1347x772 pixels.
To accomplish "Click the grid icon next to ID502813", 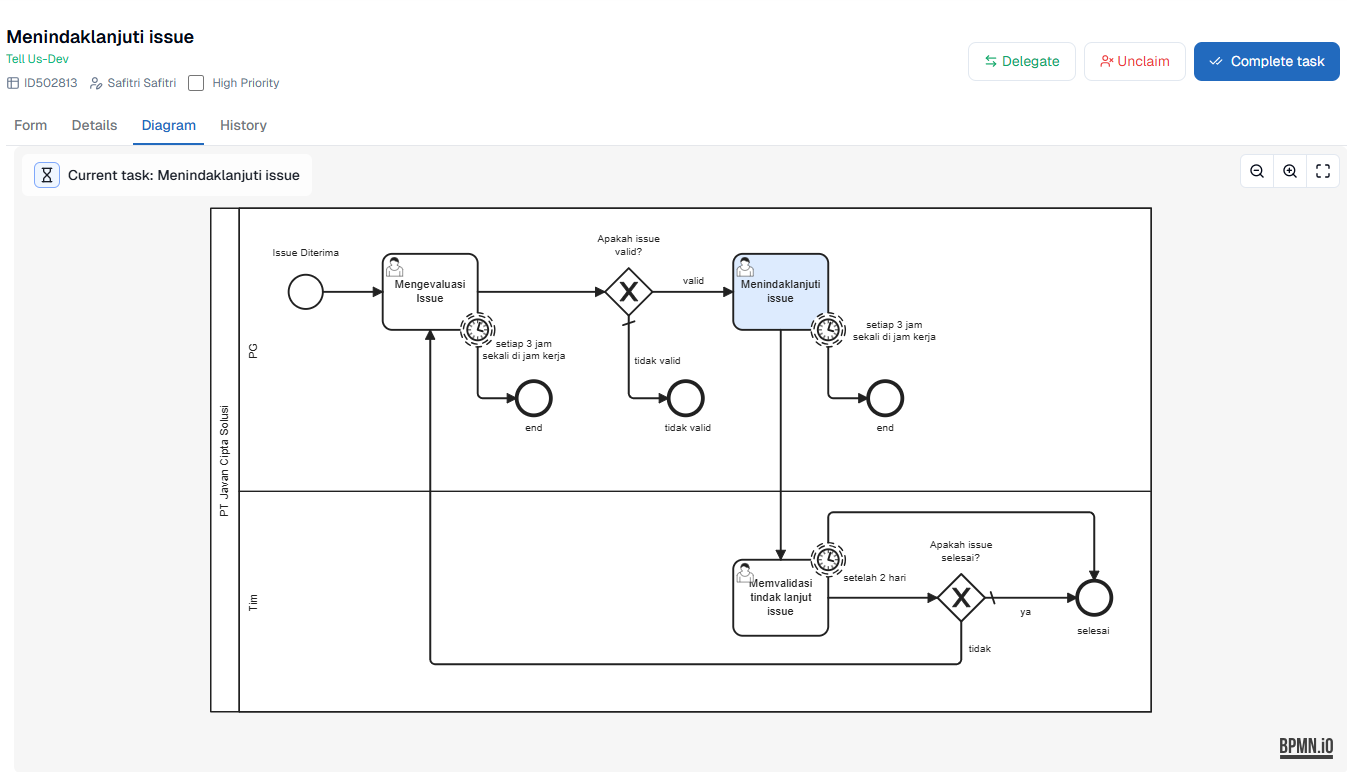I will (12, 83).
